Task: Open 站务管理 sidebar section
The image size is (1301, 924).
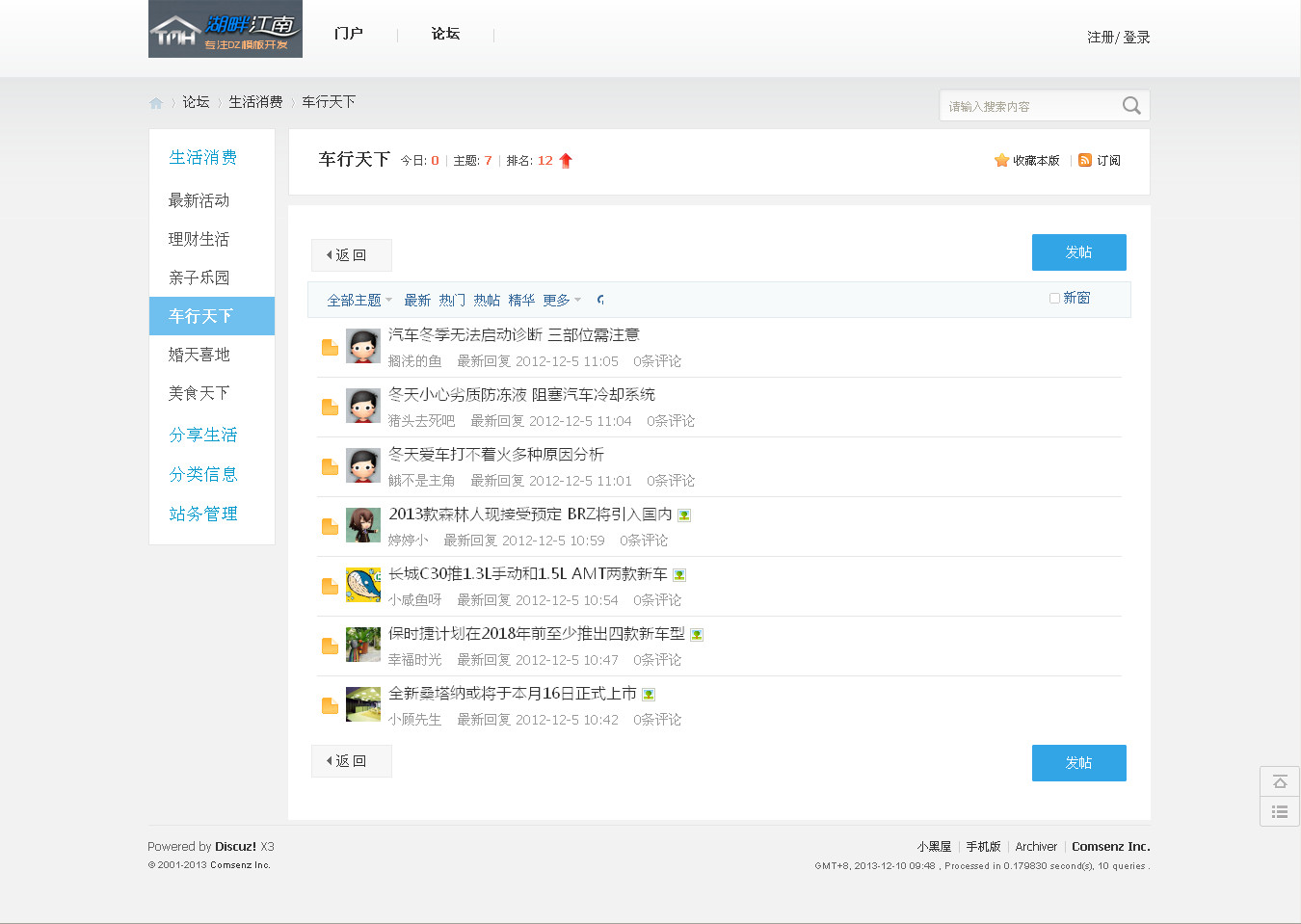Action: click(x=203, y=514)
